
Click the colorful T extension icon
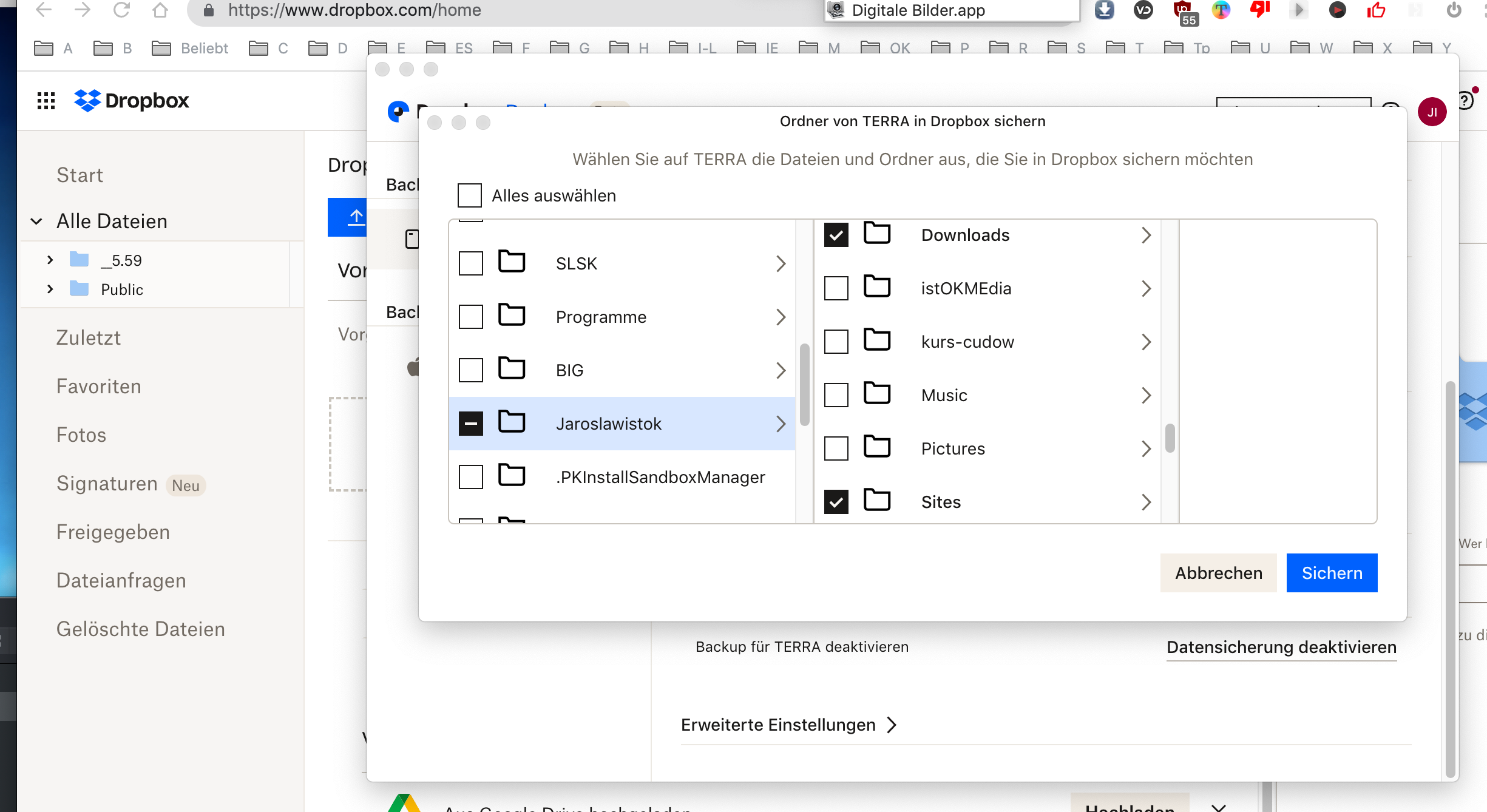pos(1221,10)
